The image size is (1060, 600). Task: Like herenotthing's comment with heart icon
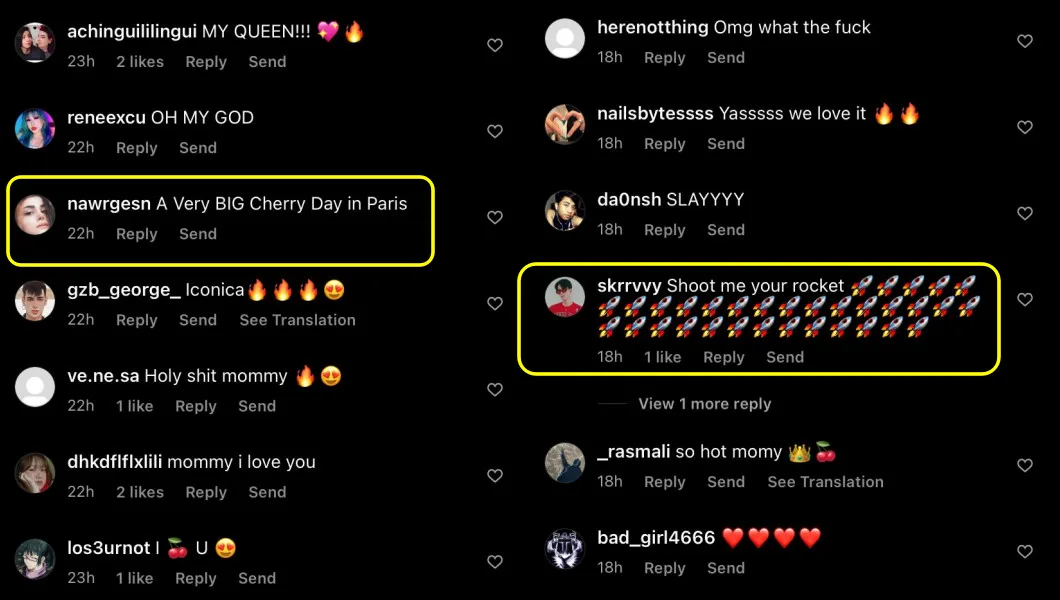1025,41
